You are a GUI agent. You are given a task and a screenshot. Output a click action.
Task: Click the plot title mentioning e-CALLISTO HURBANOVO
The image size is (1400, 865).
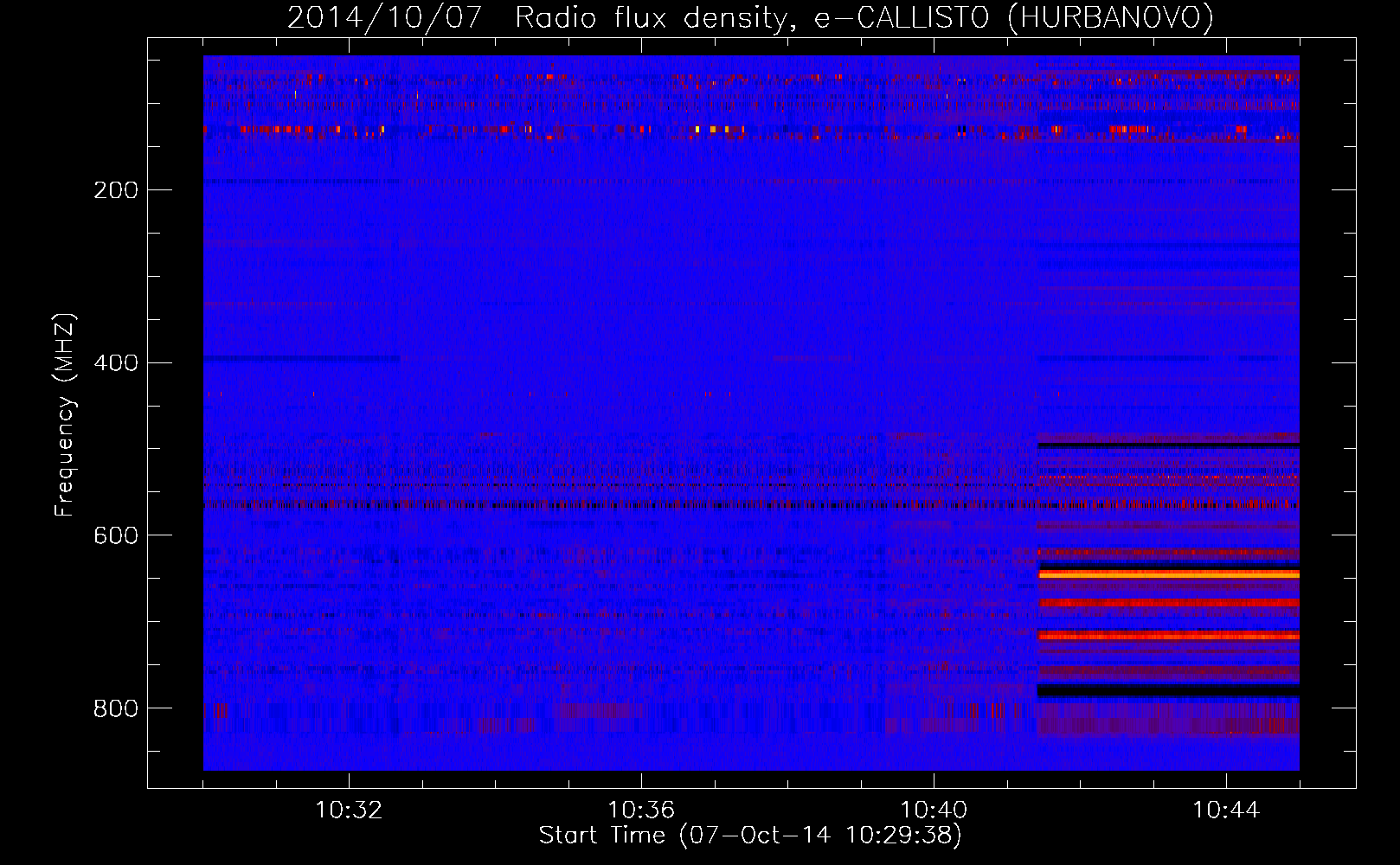tap(750, 17)
